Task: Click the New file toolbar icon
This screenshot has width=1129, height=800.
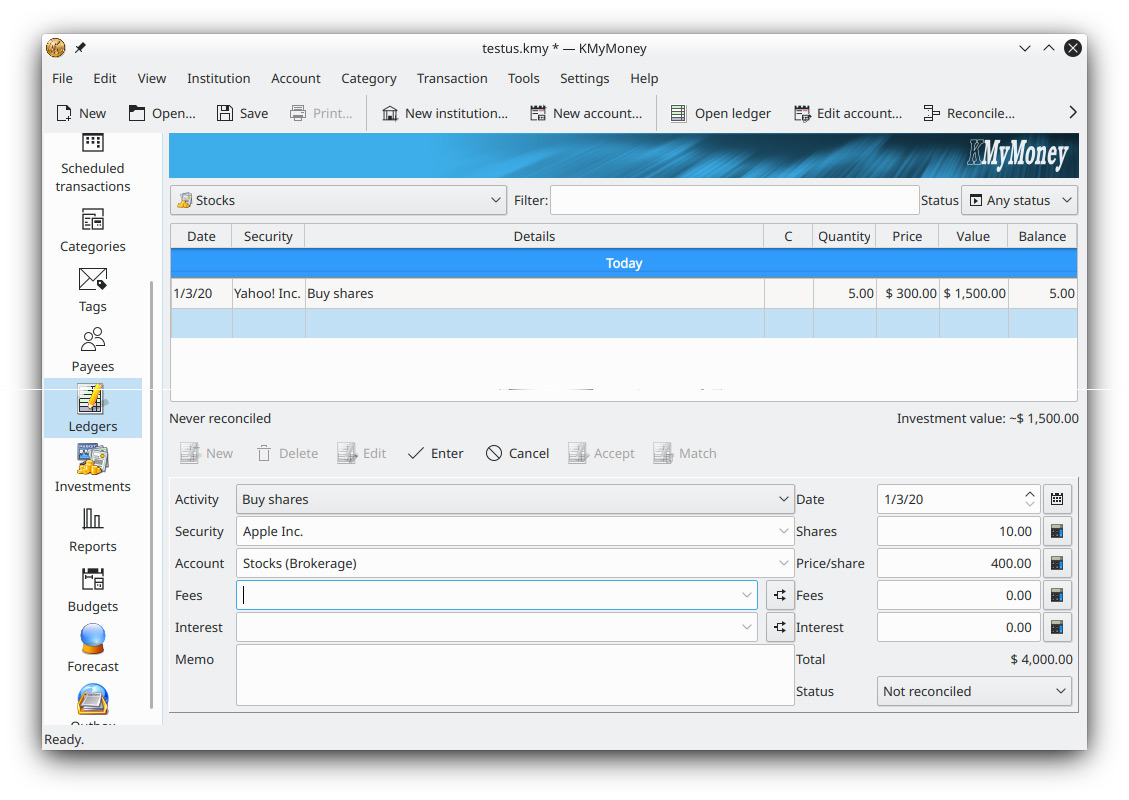Action: tap(81, 113)
